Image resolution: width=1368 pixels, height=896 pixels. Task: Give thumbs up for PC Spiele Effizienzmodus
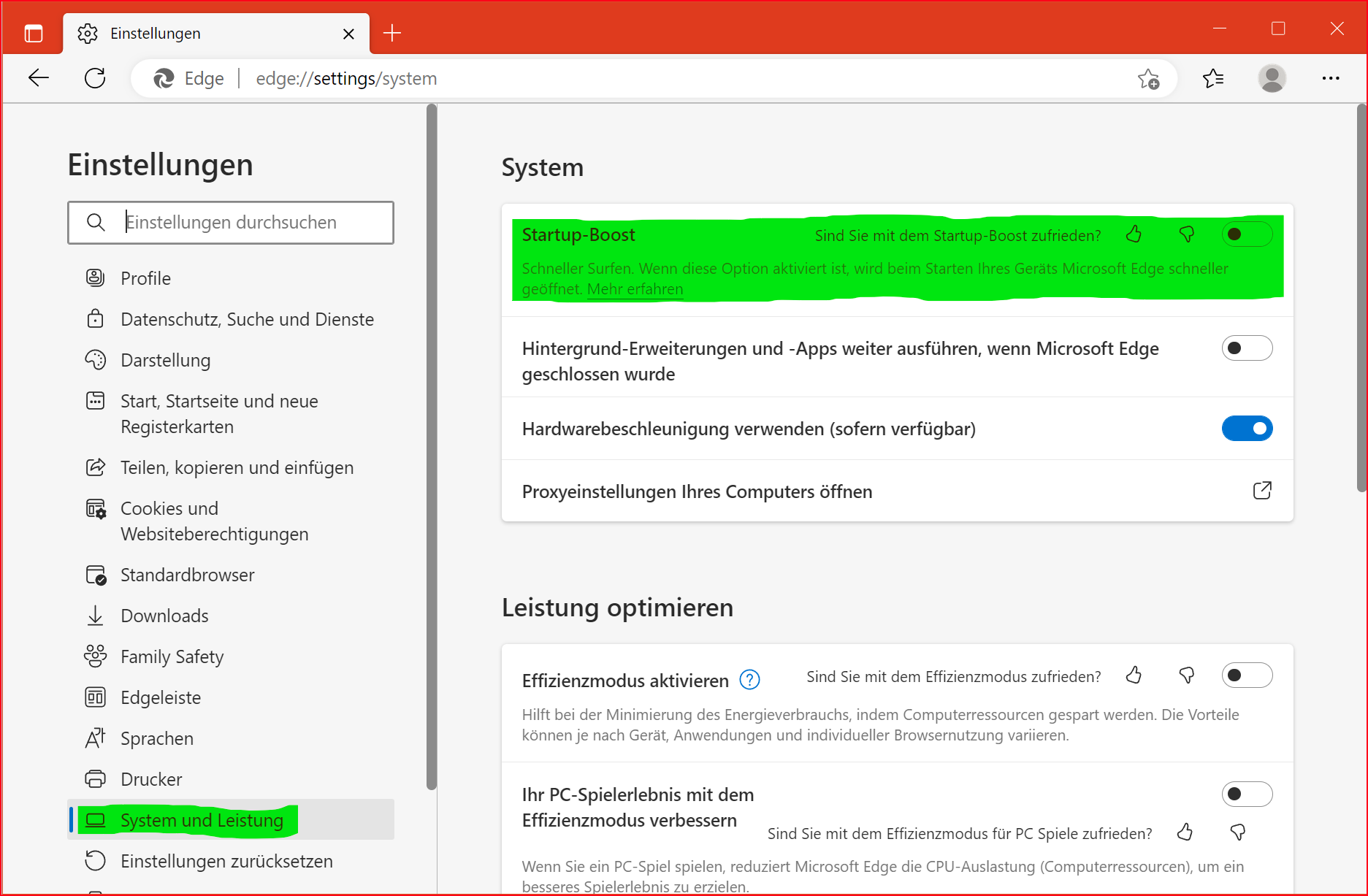tap(1185, 832)
